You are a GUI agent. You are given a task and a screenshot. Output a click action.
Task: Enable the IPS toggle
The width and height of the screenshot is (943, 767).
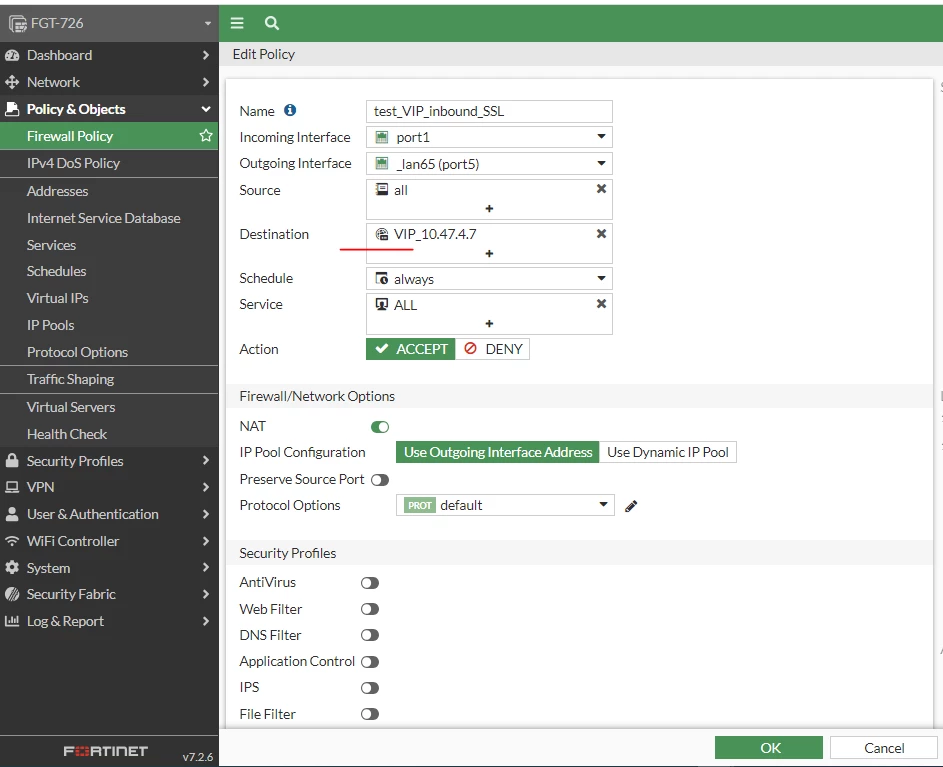click(370, 688)
